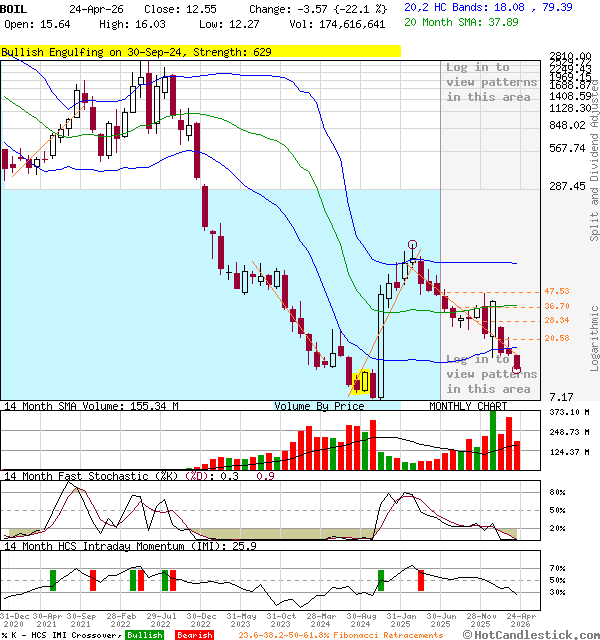
Task: Click the red circle marker at the 2025 price peak
Action: pyautogui.click(x=412, y=245)
